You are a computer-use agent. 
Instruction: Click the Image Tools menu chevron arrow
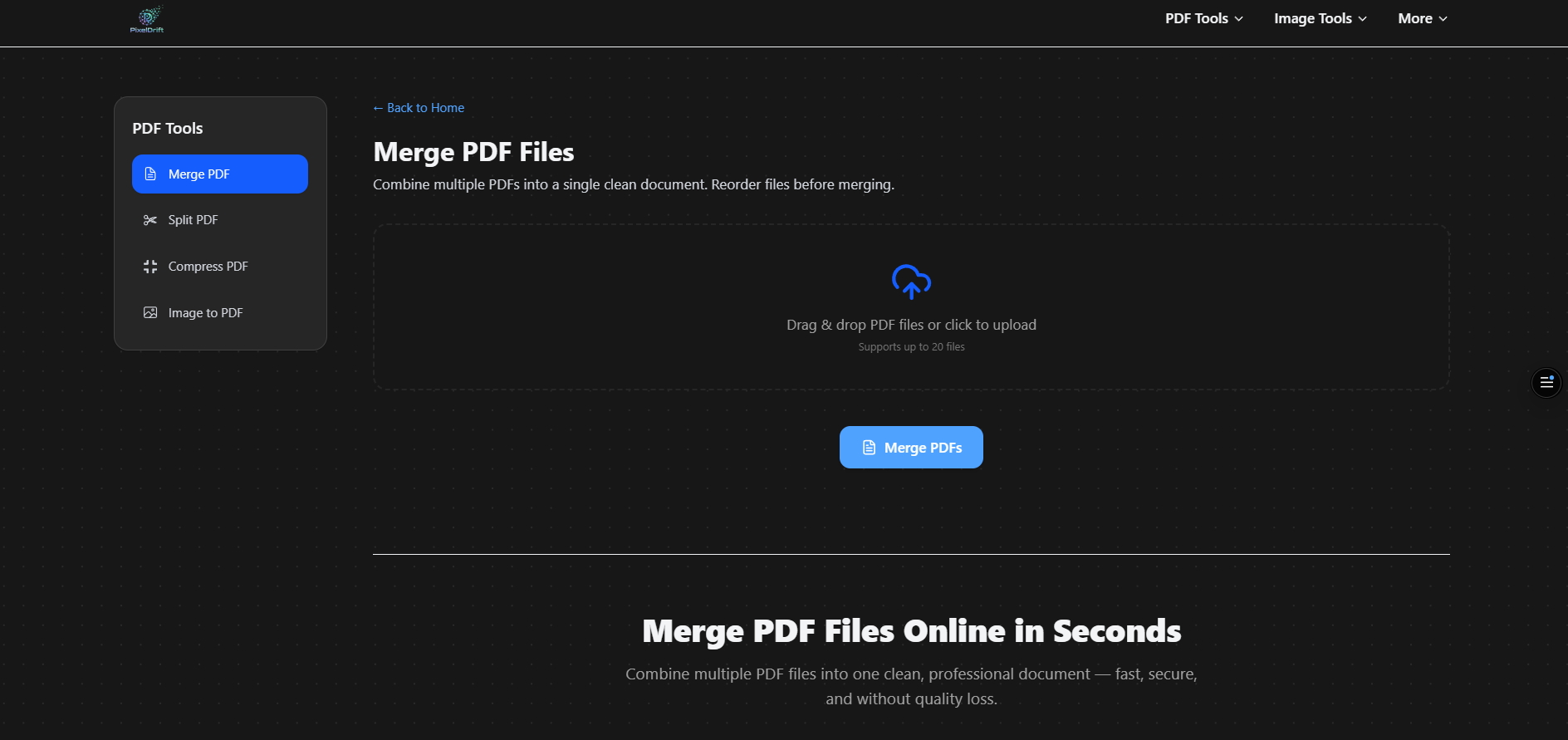point(1363,19)
